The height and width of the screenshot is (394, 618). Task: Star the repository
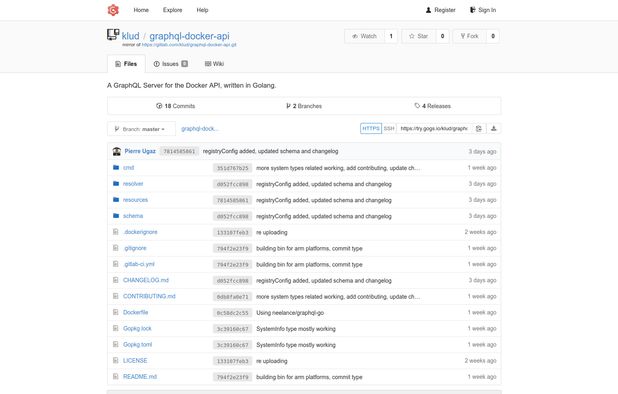point(419,36)
